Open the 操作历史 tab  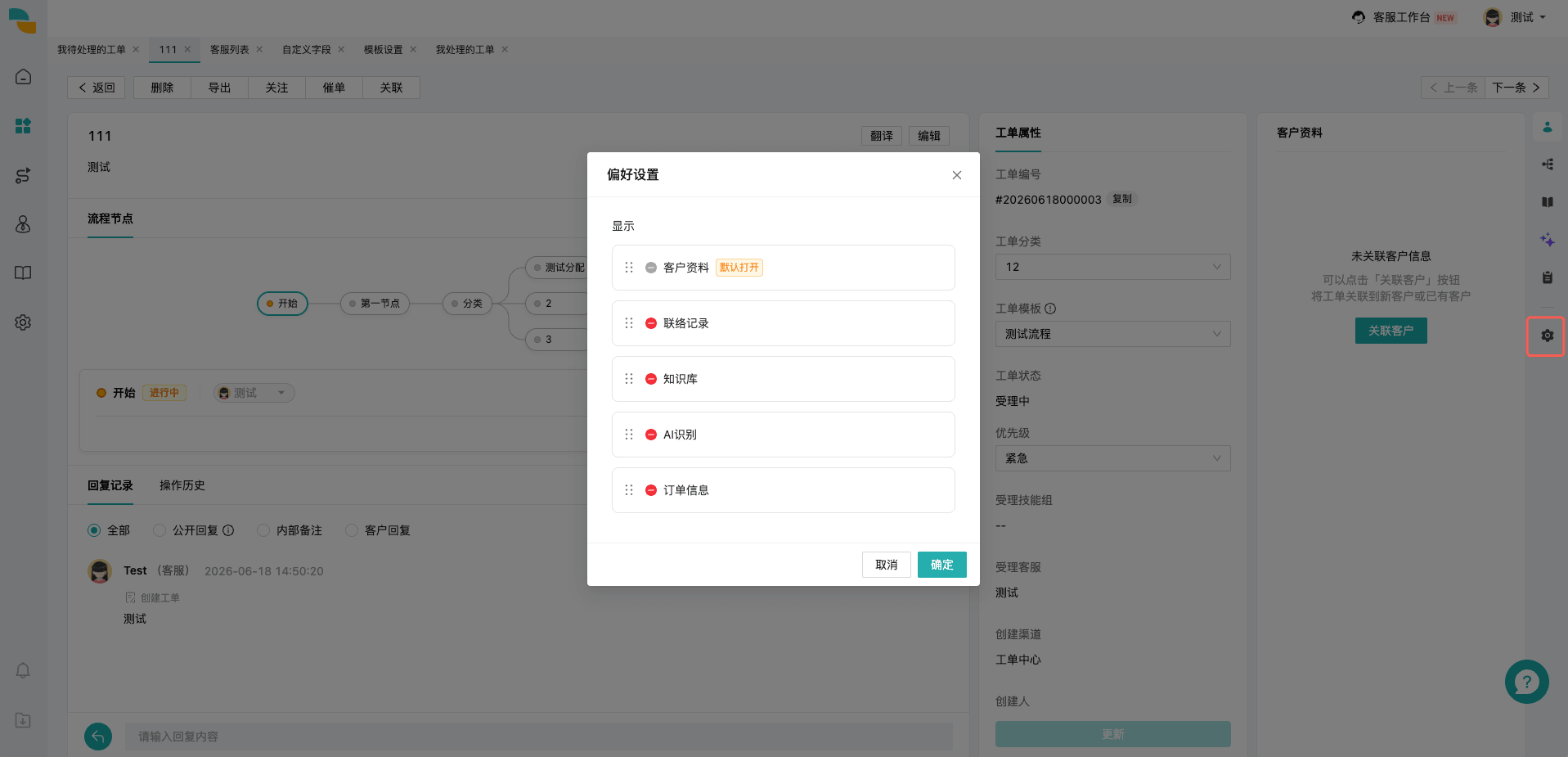pyautogui.click(x=182, y=485)
